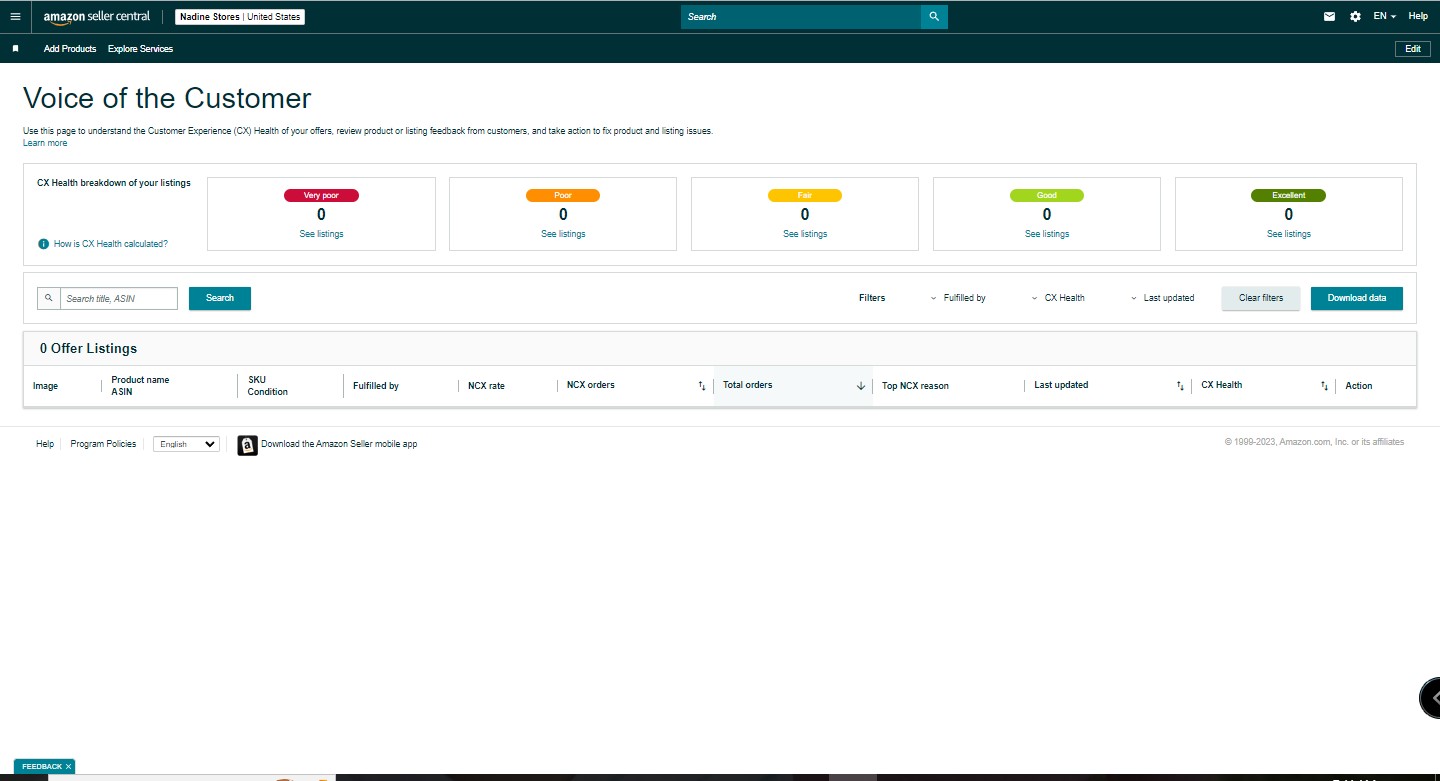
Task: Click the light green Good badge
Action: [x=1047, y=195]
